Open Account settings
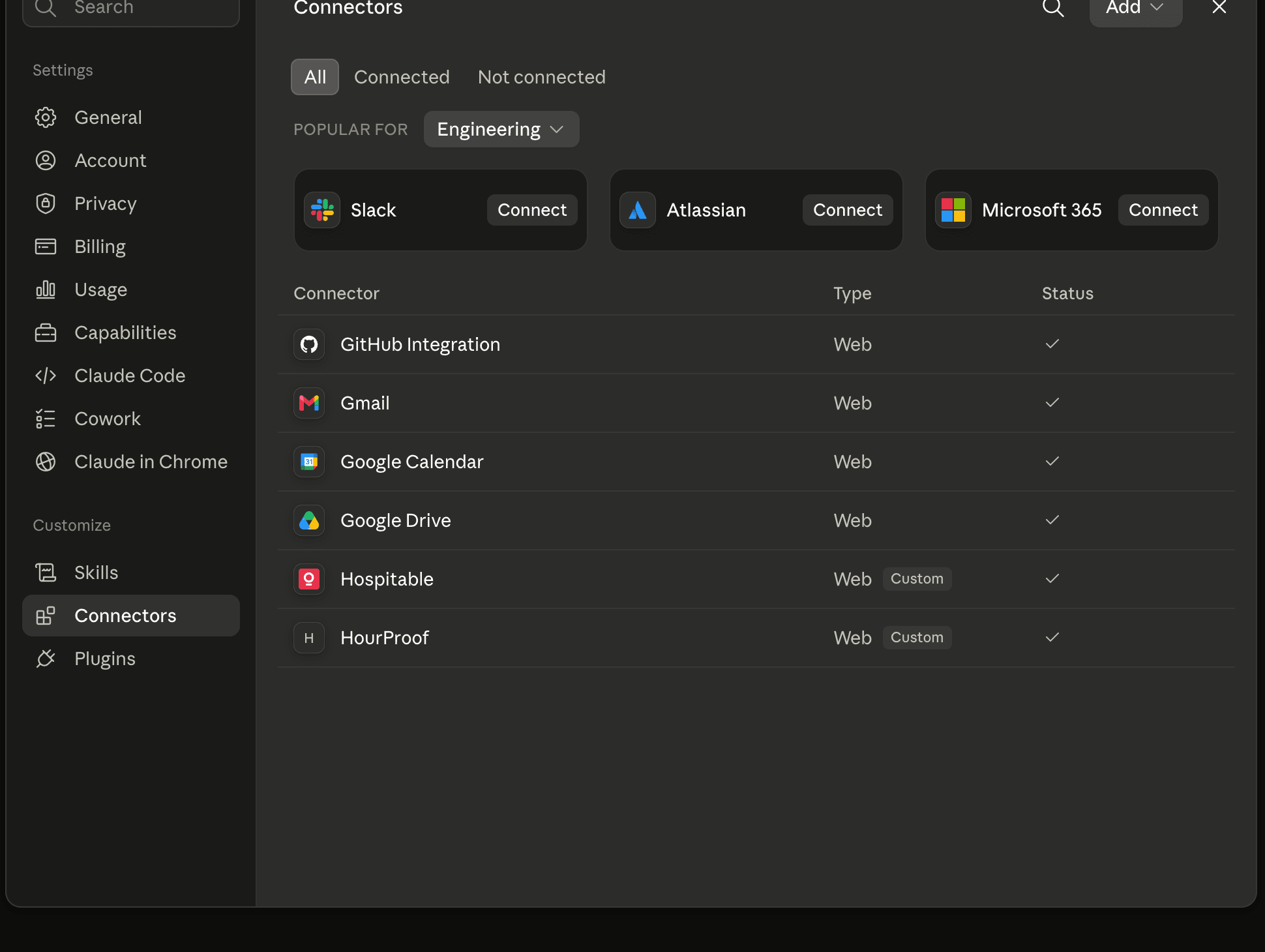The width and height of the screenshot is (1265, 952). click(x=131, y=160)
